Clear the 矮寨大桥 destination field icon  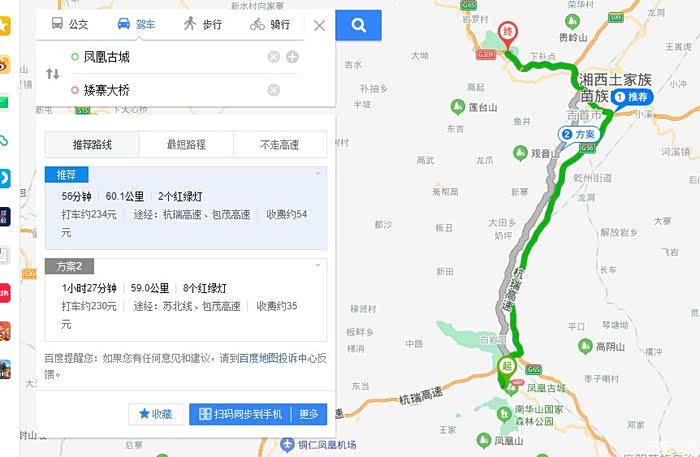tap(273, 90)
